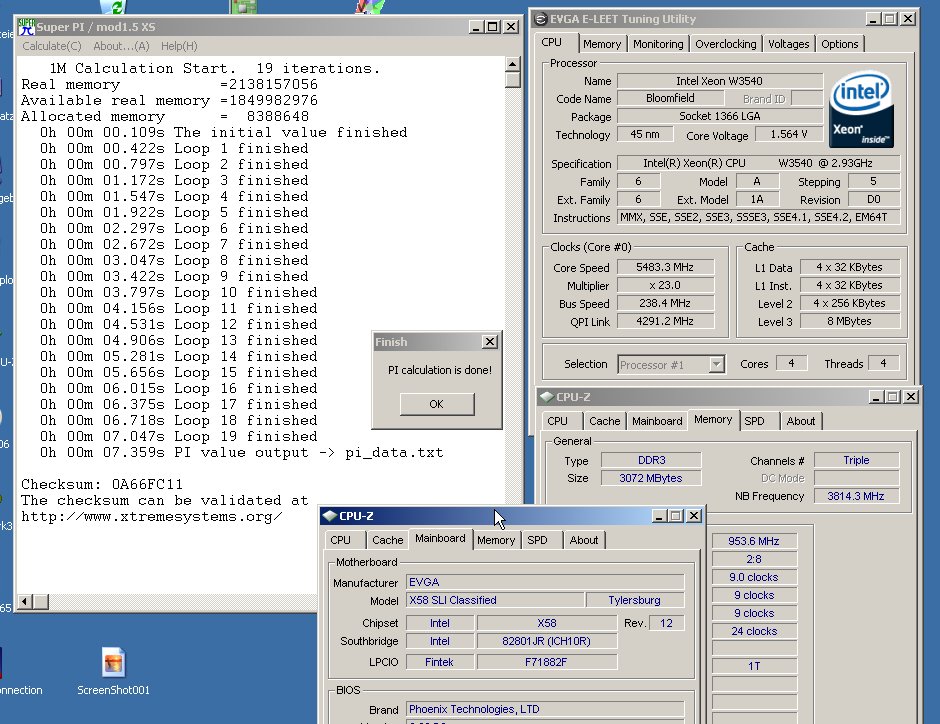Click the EVGA E-LEET title bar logo
The image size is (940, 724).
541,19
